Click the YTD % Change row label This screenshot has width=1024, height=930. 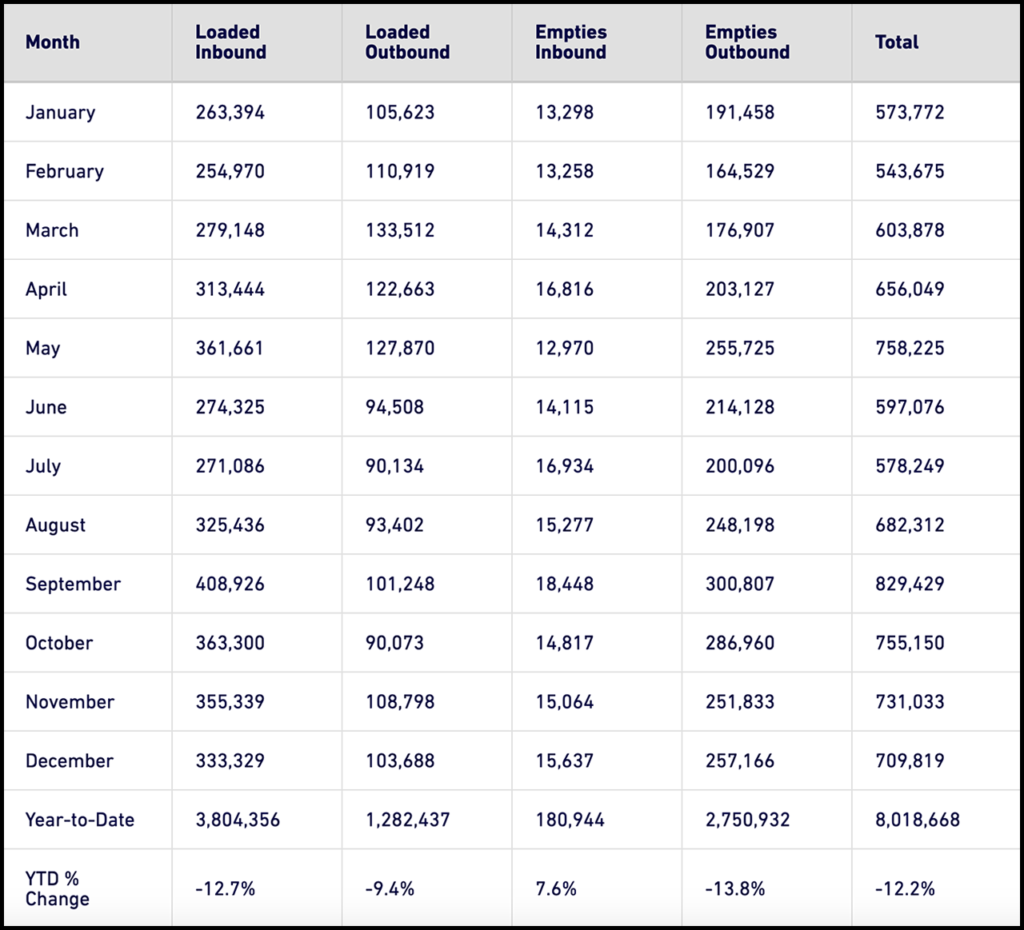point(57,888)
